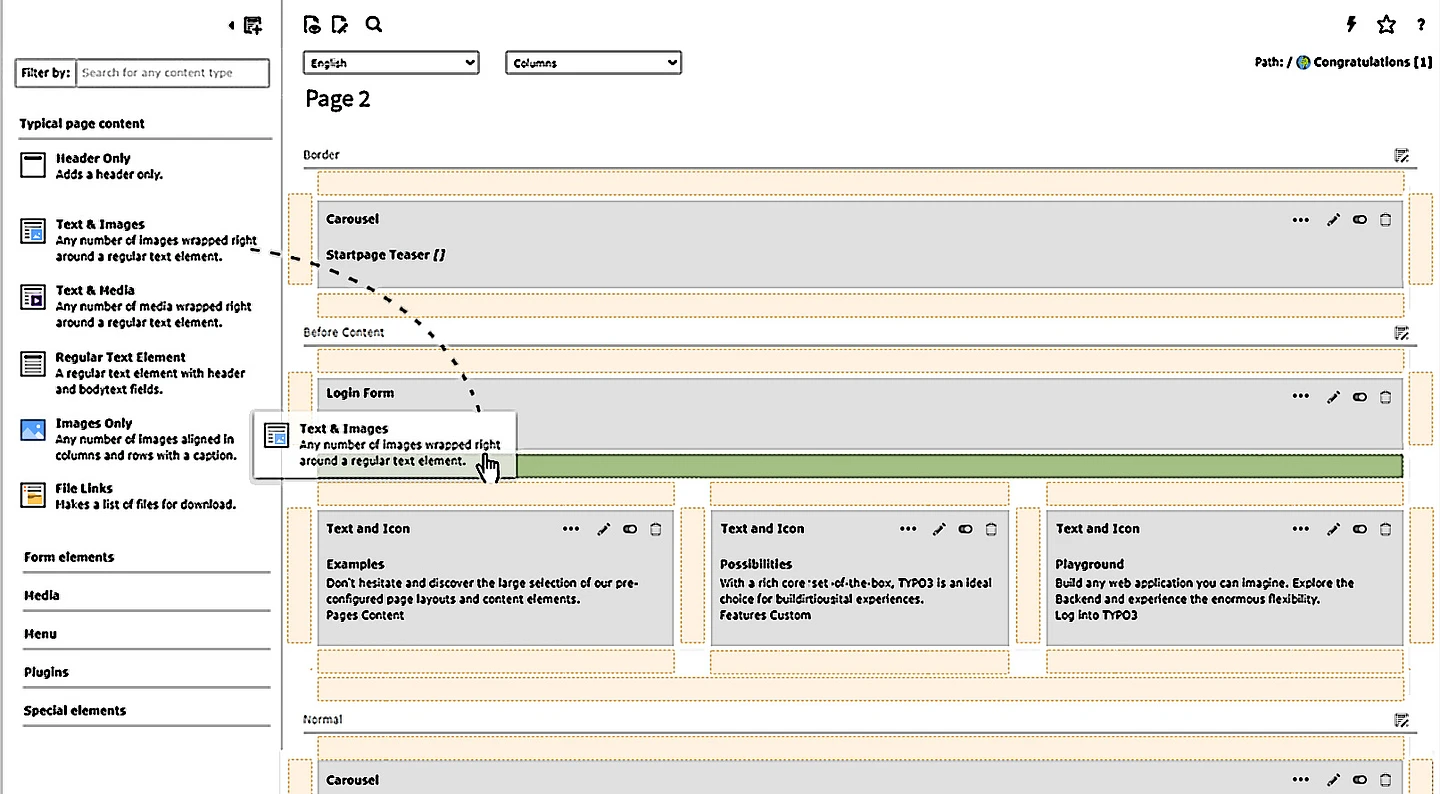Click the content type filter search field
Image resolution: width=1440 pixels, height=794 pixels.
173,73
